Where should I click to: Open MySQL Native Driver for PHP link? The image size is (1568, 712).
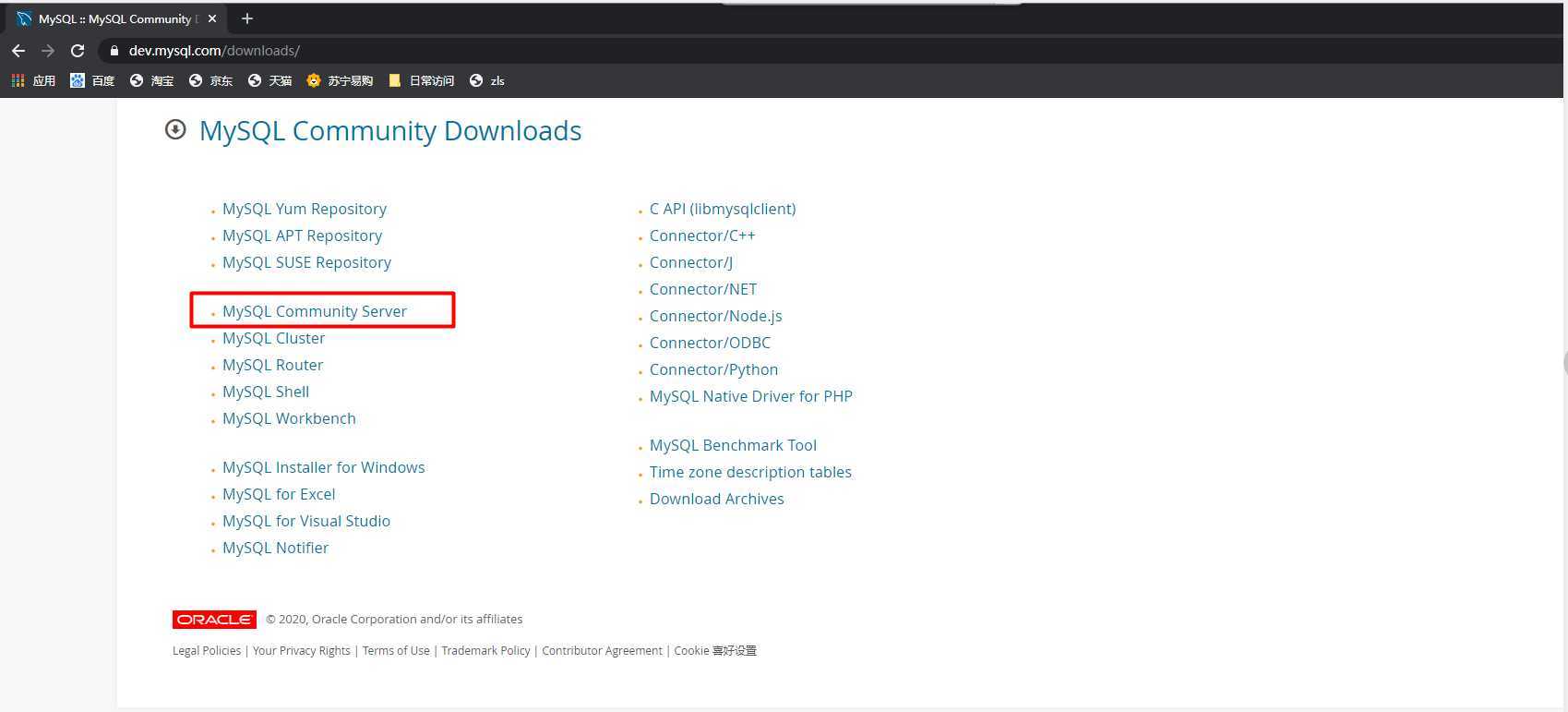751,396
